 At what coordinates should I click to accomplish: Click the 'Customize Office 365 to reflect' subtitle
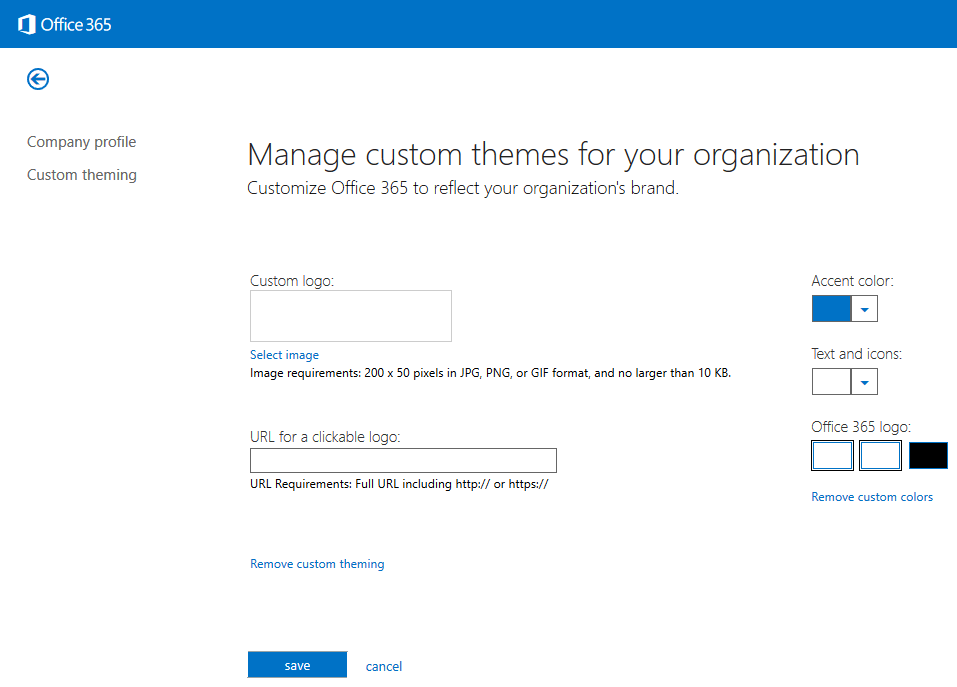click(x=463, y=188)
